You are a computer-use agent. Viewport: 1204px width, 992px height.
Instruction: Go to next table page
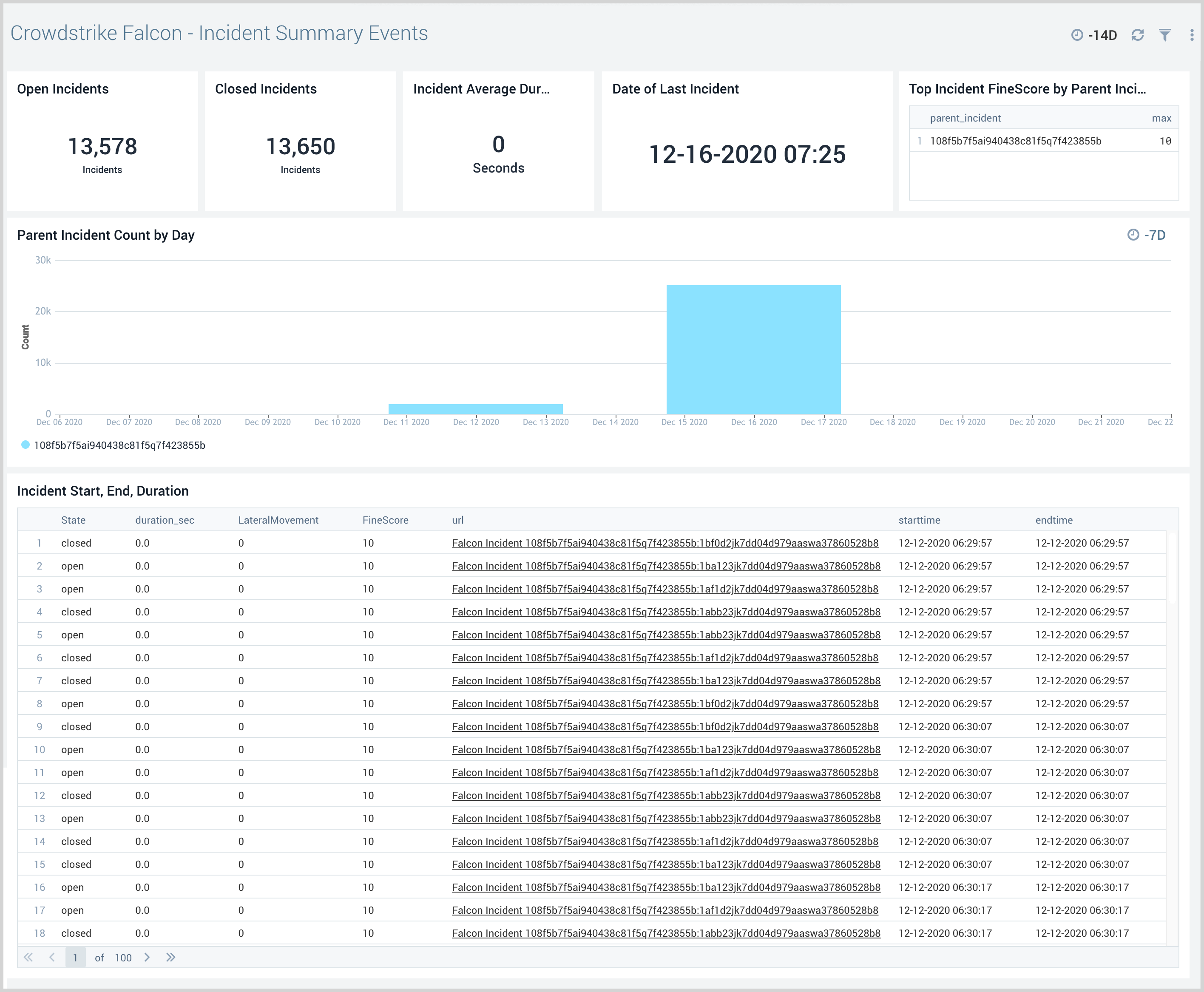point(147,957)
